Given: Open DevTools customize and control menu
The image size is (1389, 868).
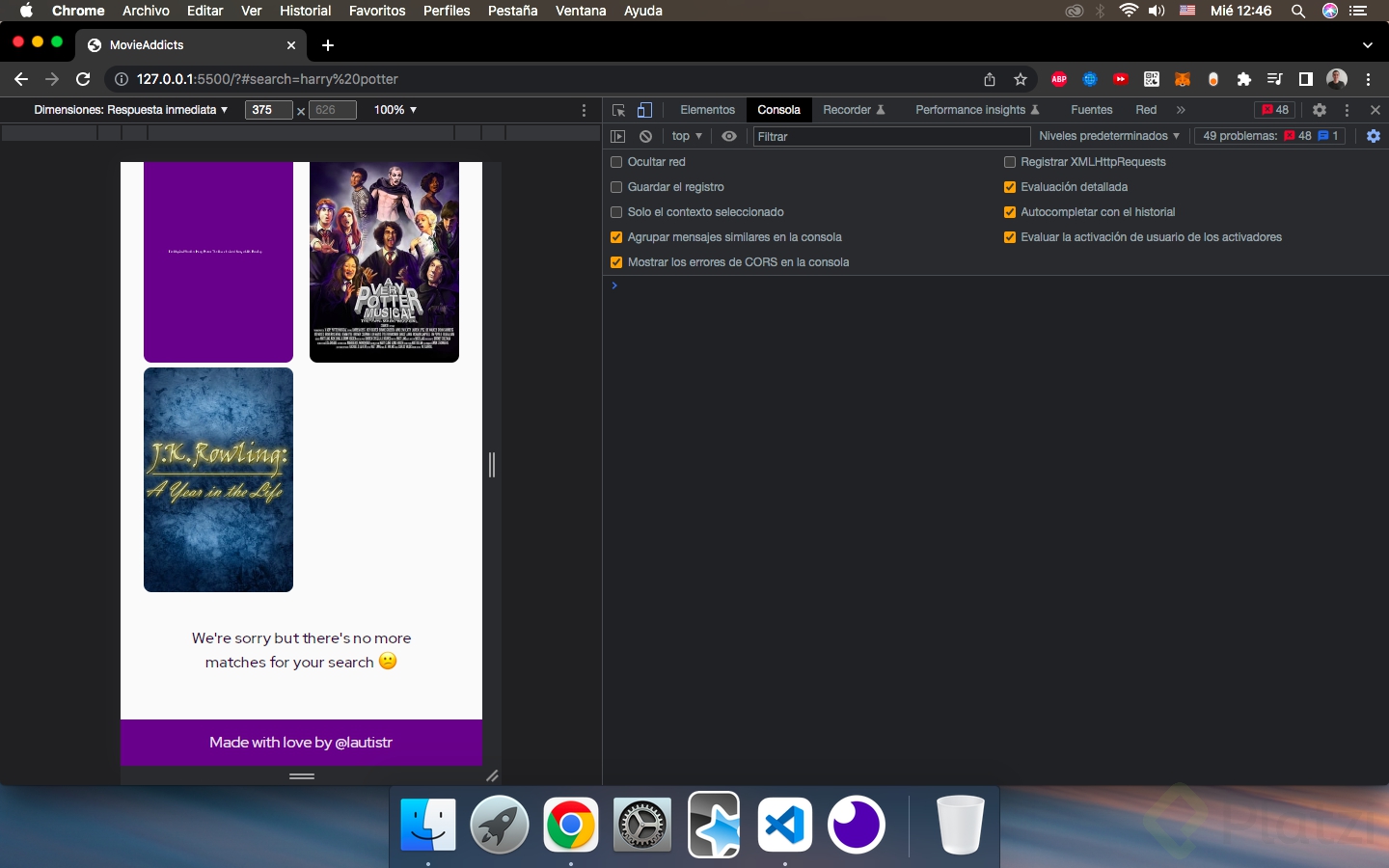Looking at the screenshot, I should click(1348, 110).
